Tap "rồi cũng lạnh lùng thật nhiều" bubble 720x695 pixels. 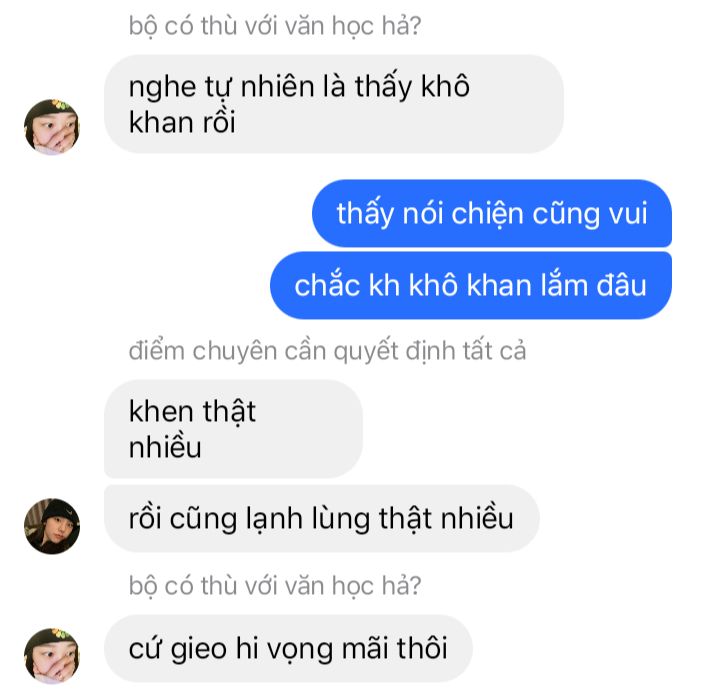click(321, 518)
